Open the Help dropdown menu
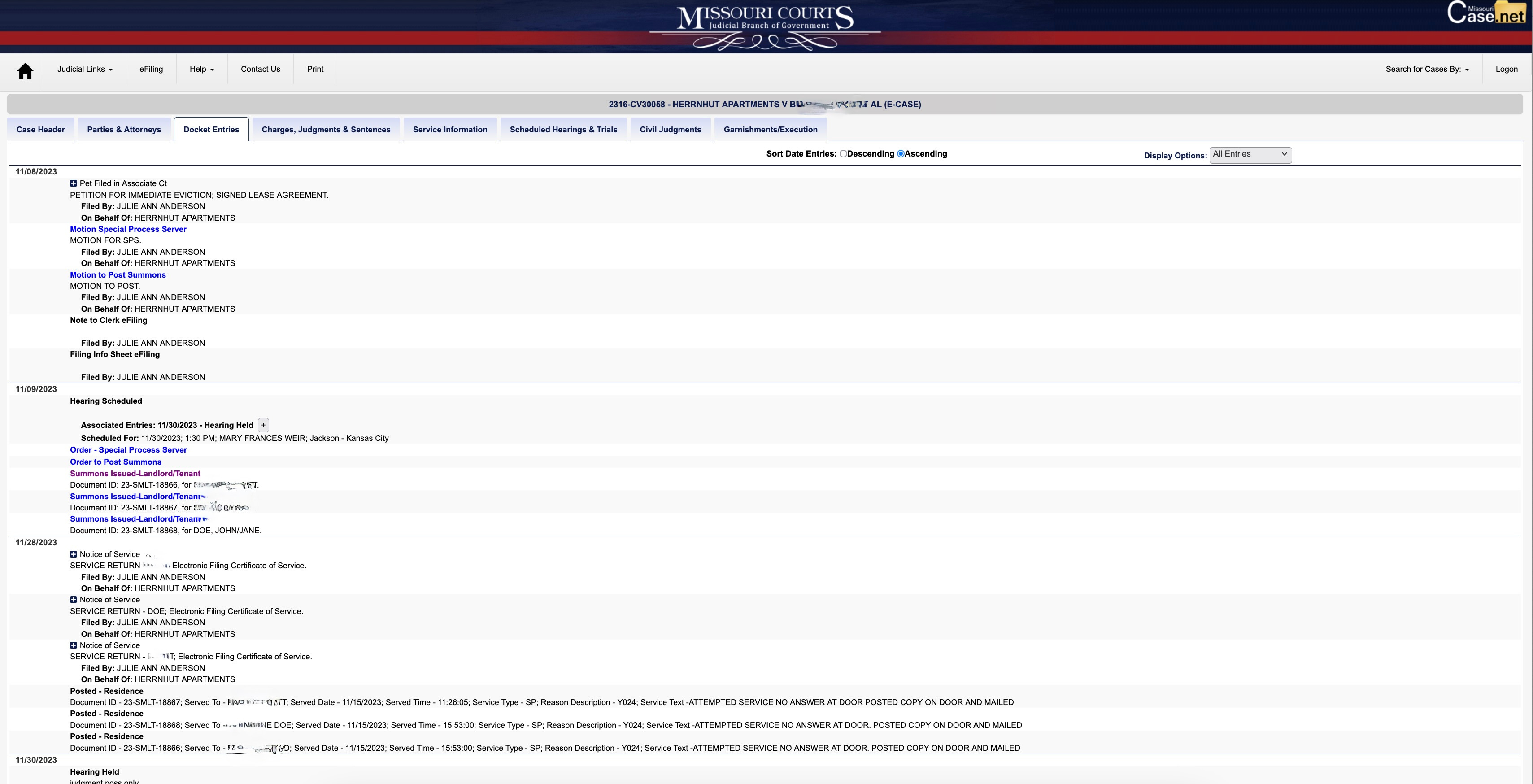 (202, 69)
